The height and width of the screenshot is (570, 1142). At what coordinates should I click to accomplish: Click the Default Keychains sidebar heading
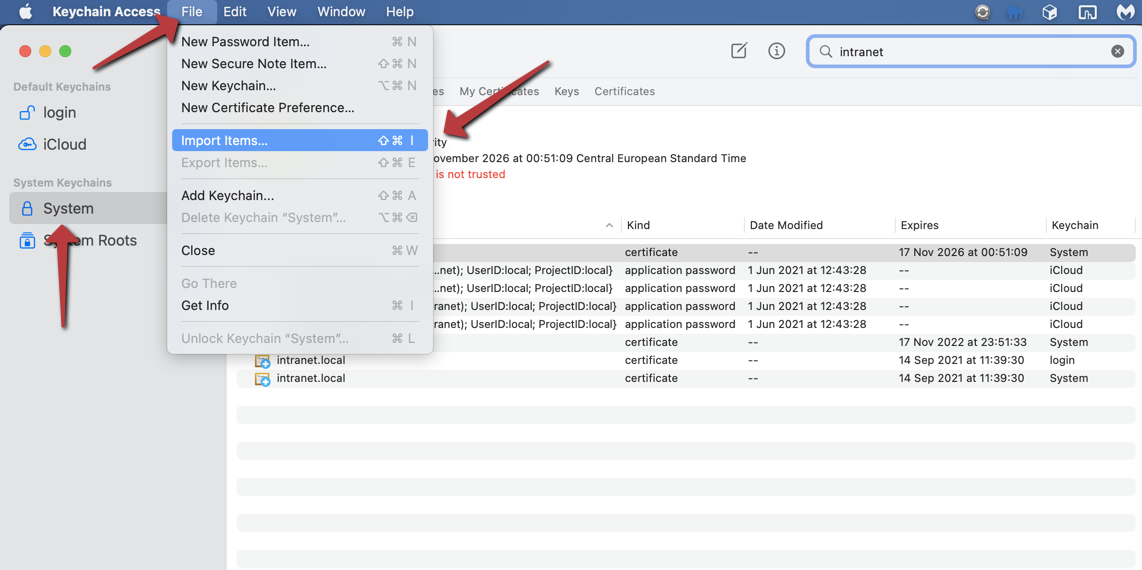tap(62, 87)
